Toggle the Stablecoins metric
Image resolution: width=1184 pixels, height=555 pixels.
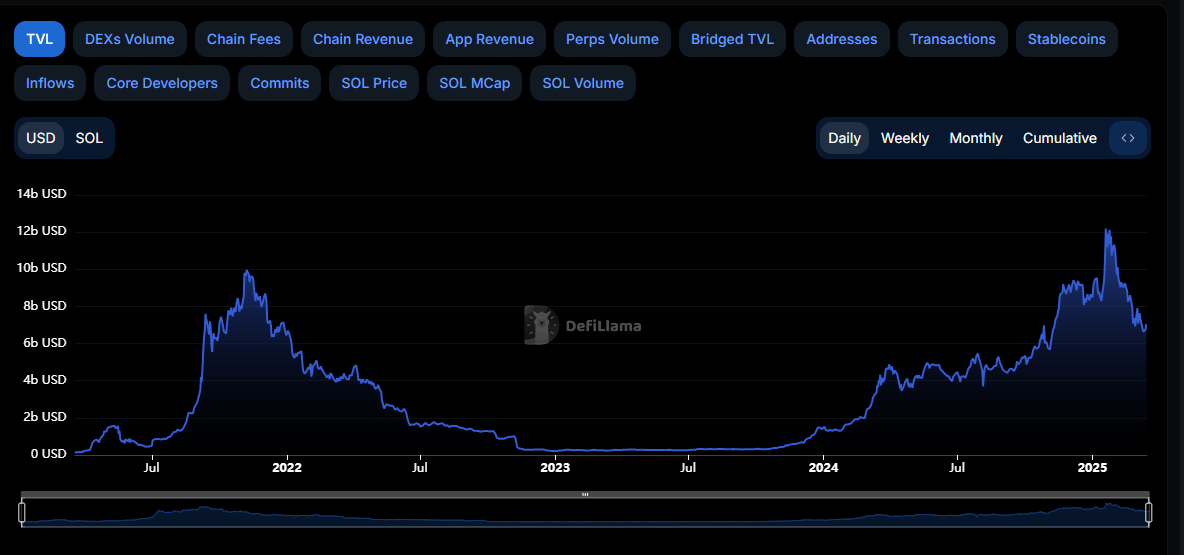(x=1067, y=39)
